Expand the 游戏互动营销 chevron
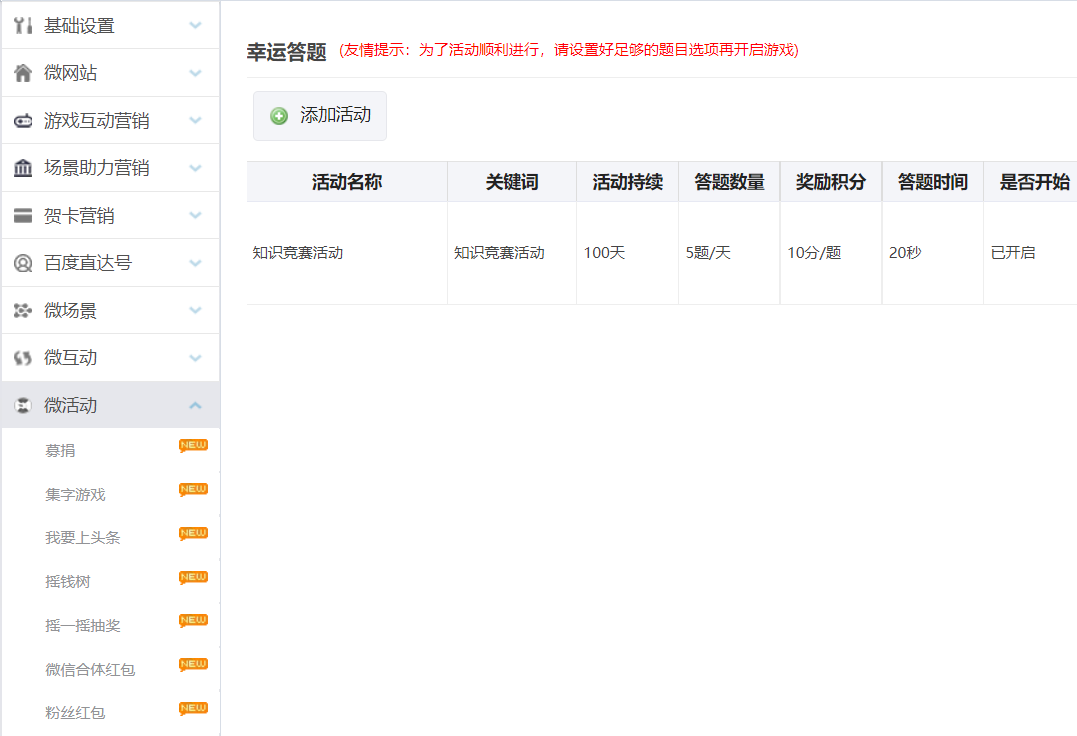This screenshot has width=1077, height=736. tap(195, 120)
